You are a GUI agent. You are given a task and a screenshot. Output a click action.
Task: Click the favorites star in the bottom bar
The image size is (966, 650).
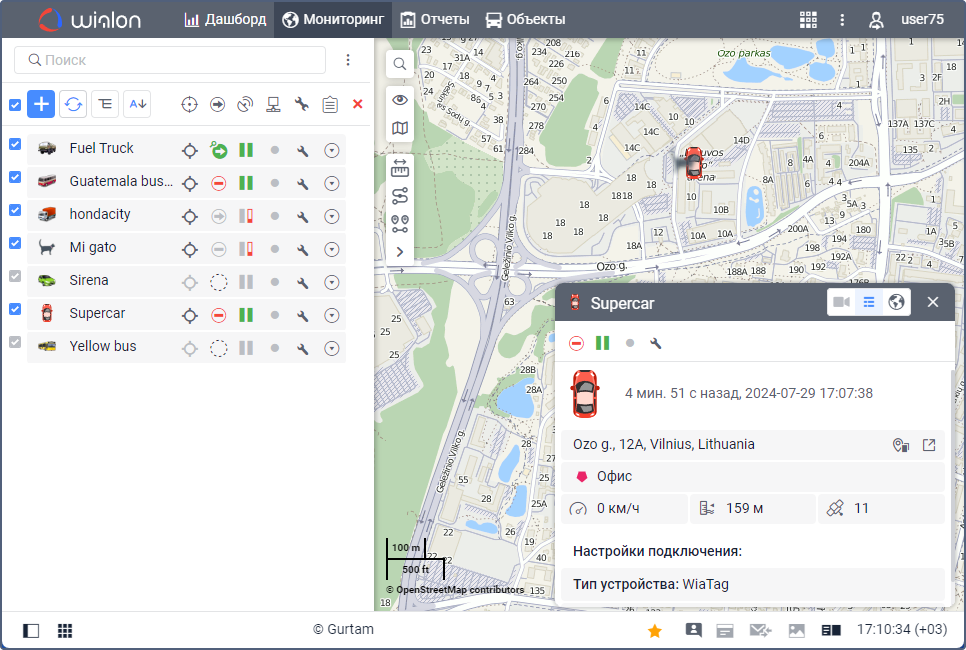[x=655, y=630]
